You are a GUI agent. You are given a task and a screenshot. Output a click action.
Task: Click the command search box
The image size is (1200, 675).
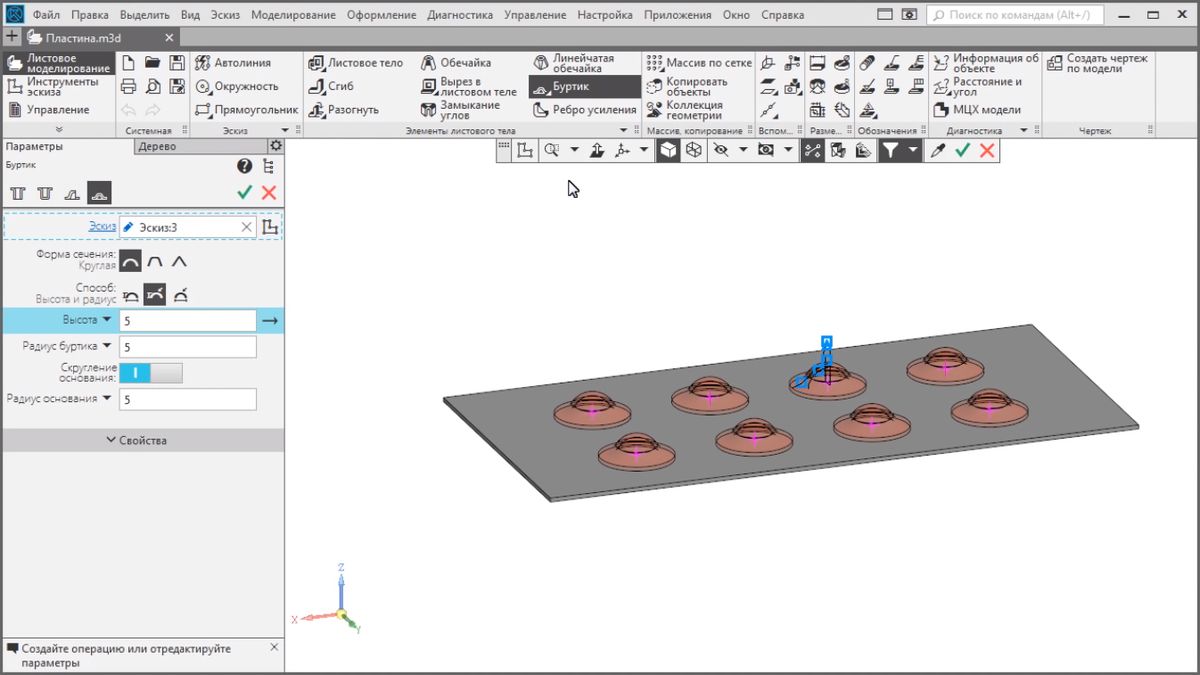(1015, 15)
